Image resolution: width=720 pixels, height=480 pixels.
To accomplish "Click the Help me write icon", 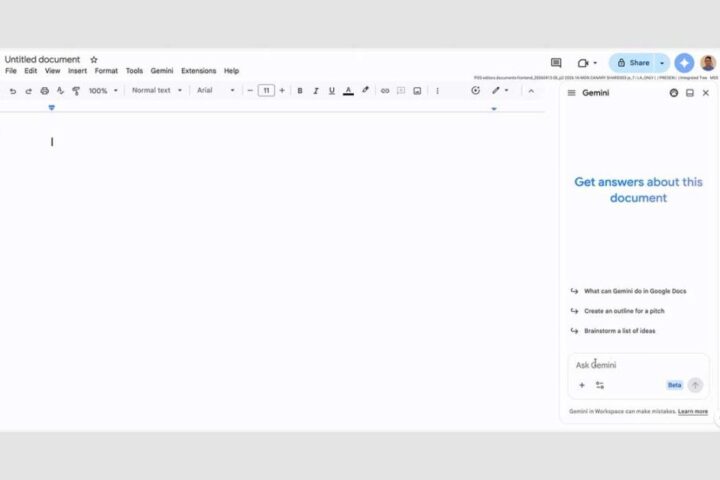I will tap(476, 90).
